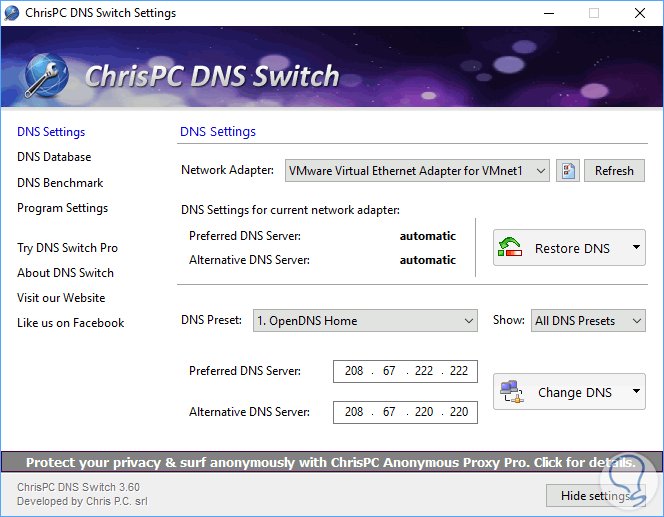Click the ChrisPC globe wrench logo
The height and width of the screenshot is (517, 664).
pos(45,75)
